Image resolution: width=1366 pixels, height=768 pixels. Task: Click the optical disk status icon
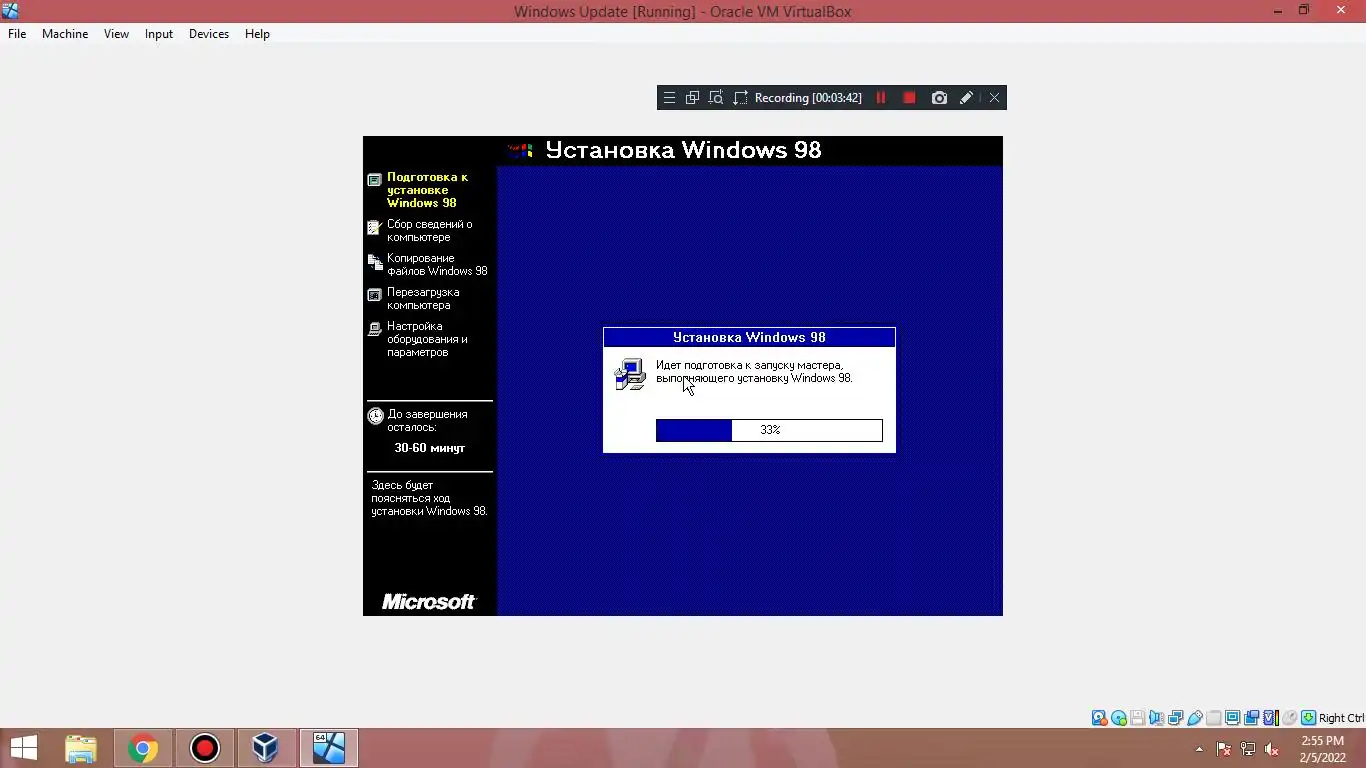coord(1119,718)
